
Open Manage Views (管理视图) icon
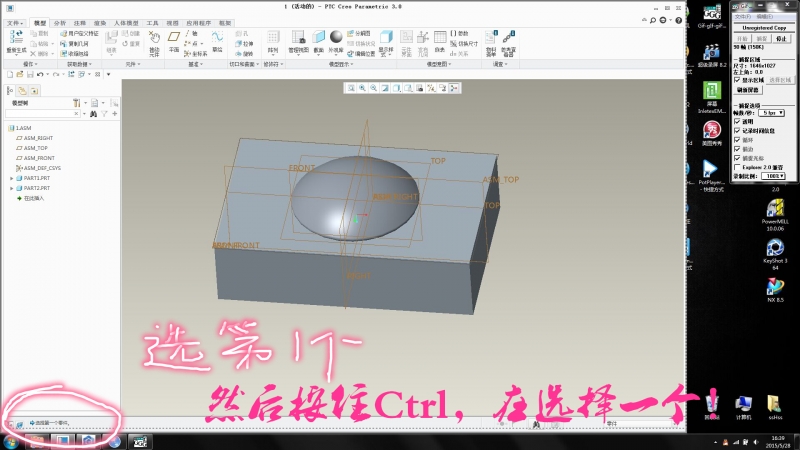[298, 37]
